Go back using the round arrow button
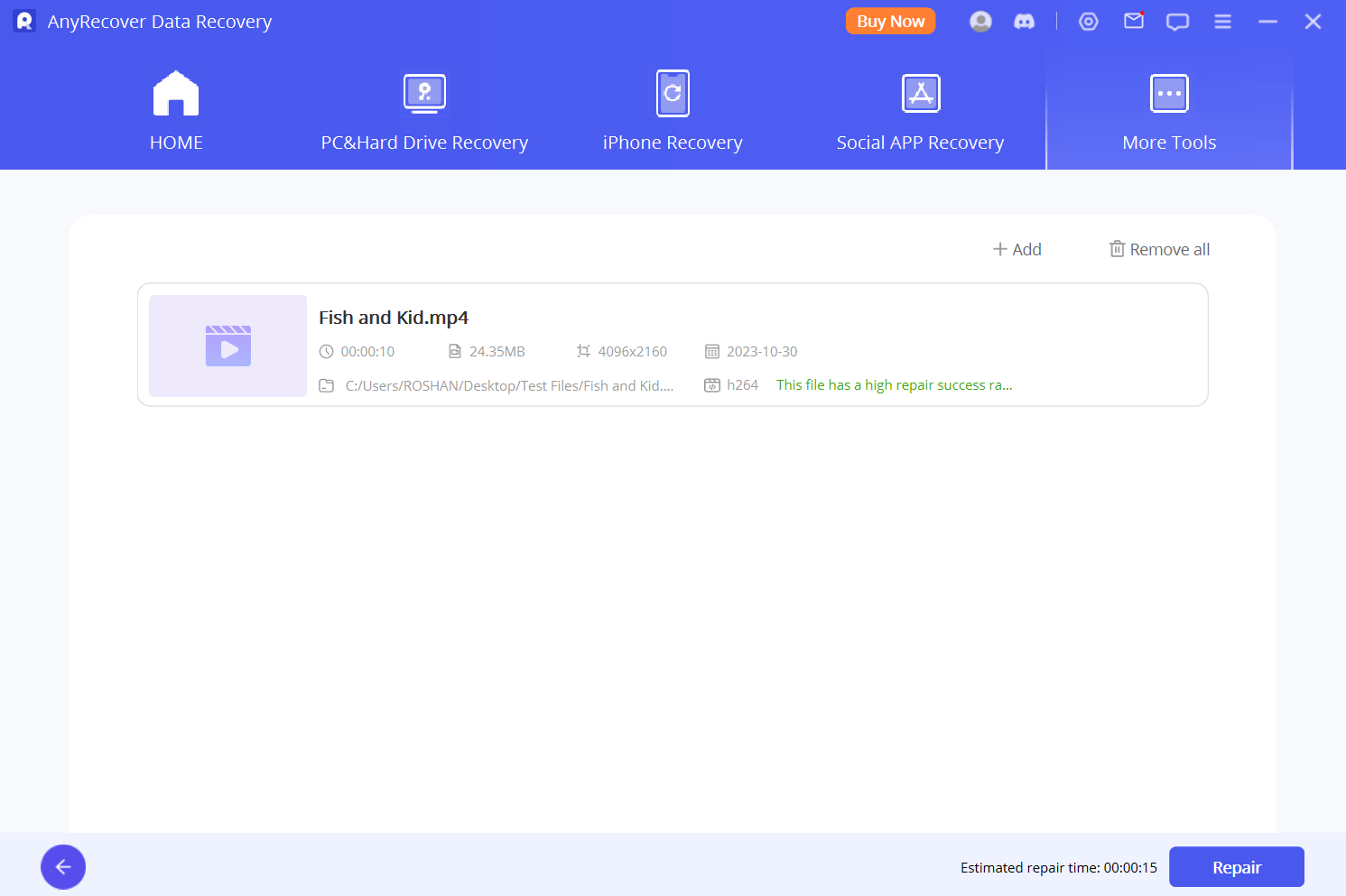The image size is (1346, 896). click(x=63, y=867)
